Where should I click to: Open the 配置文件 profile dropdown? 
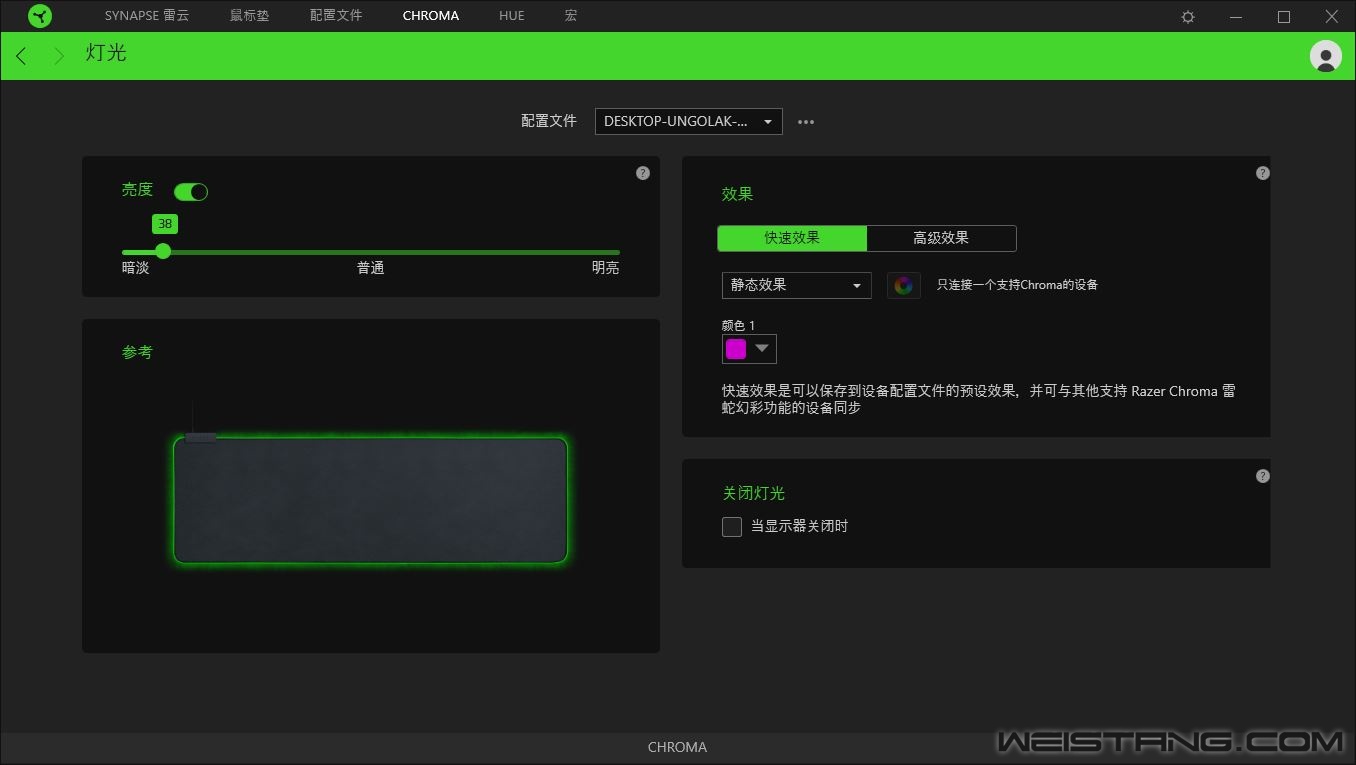[689, 122]
